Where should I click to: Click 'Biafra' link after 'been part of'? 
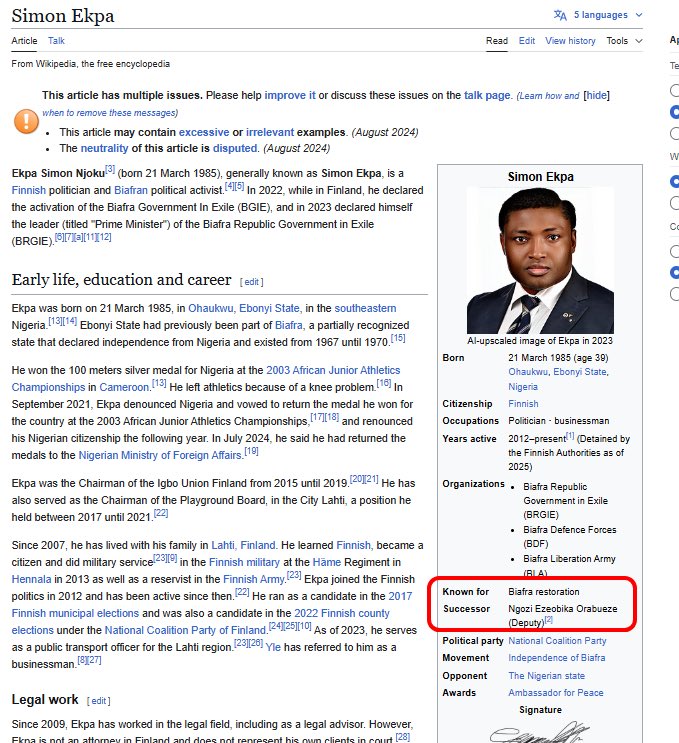pyautogui.click(x=289, y=326)
